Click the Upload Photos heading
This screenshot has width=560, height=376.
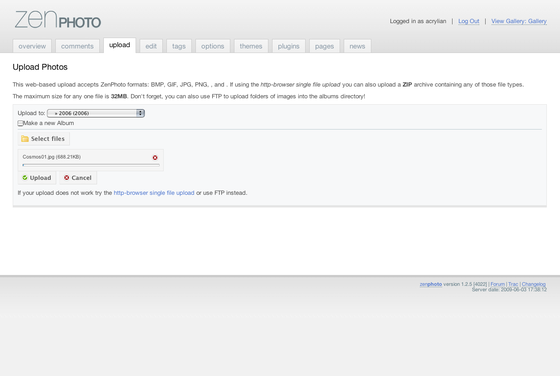[40, 67]
